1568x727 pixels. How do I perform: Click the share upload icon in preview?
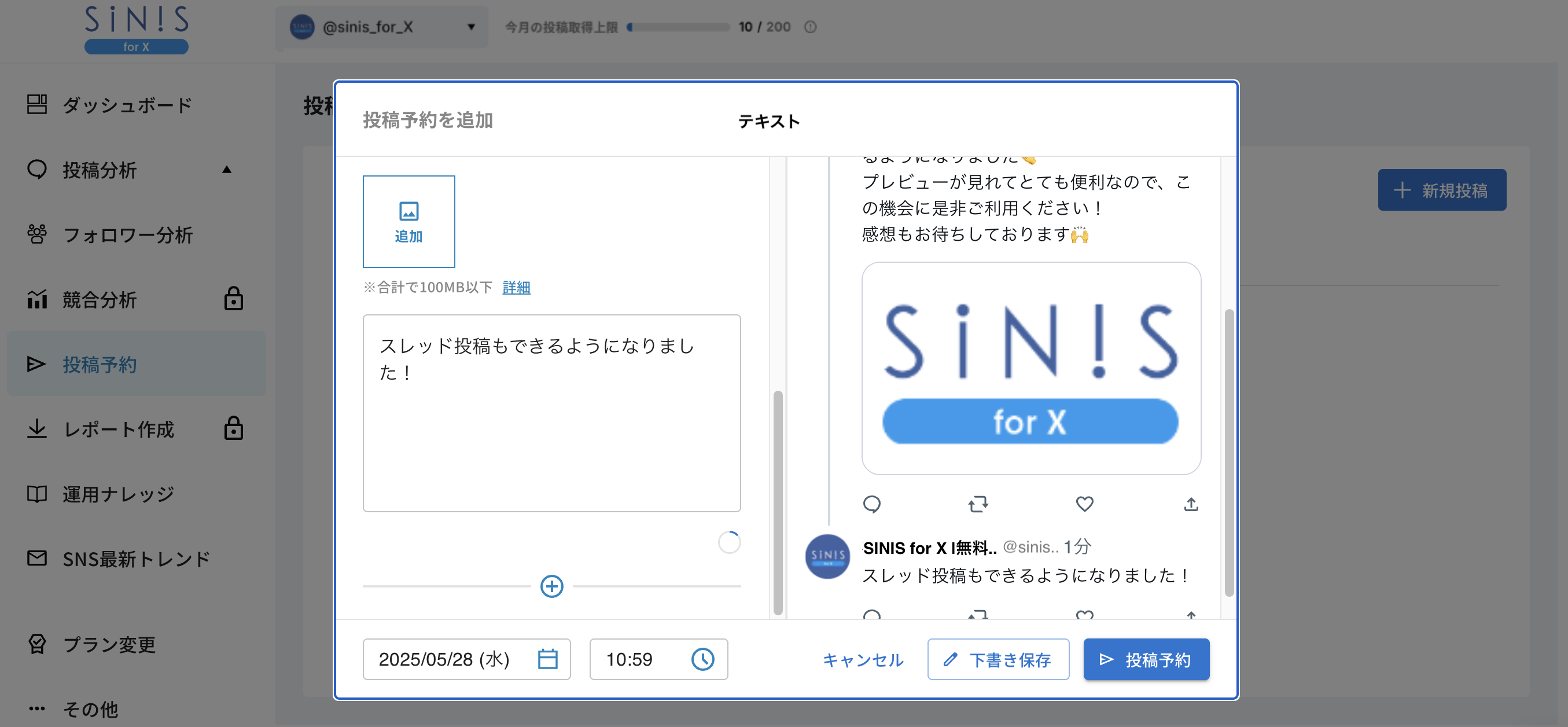[1191, 504]
